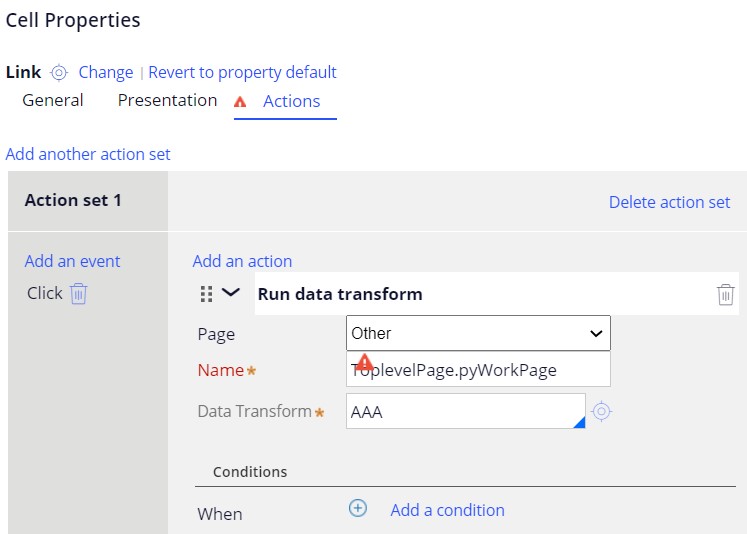Switch to the Presentation tab
Screen dimensions: 747x534
click(167, 101)
